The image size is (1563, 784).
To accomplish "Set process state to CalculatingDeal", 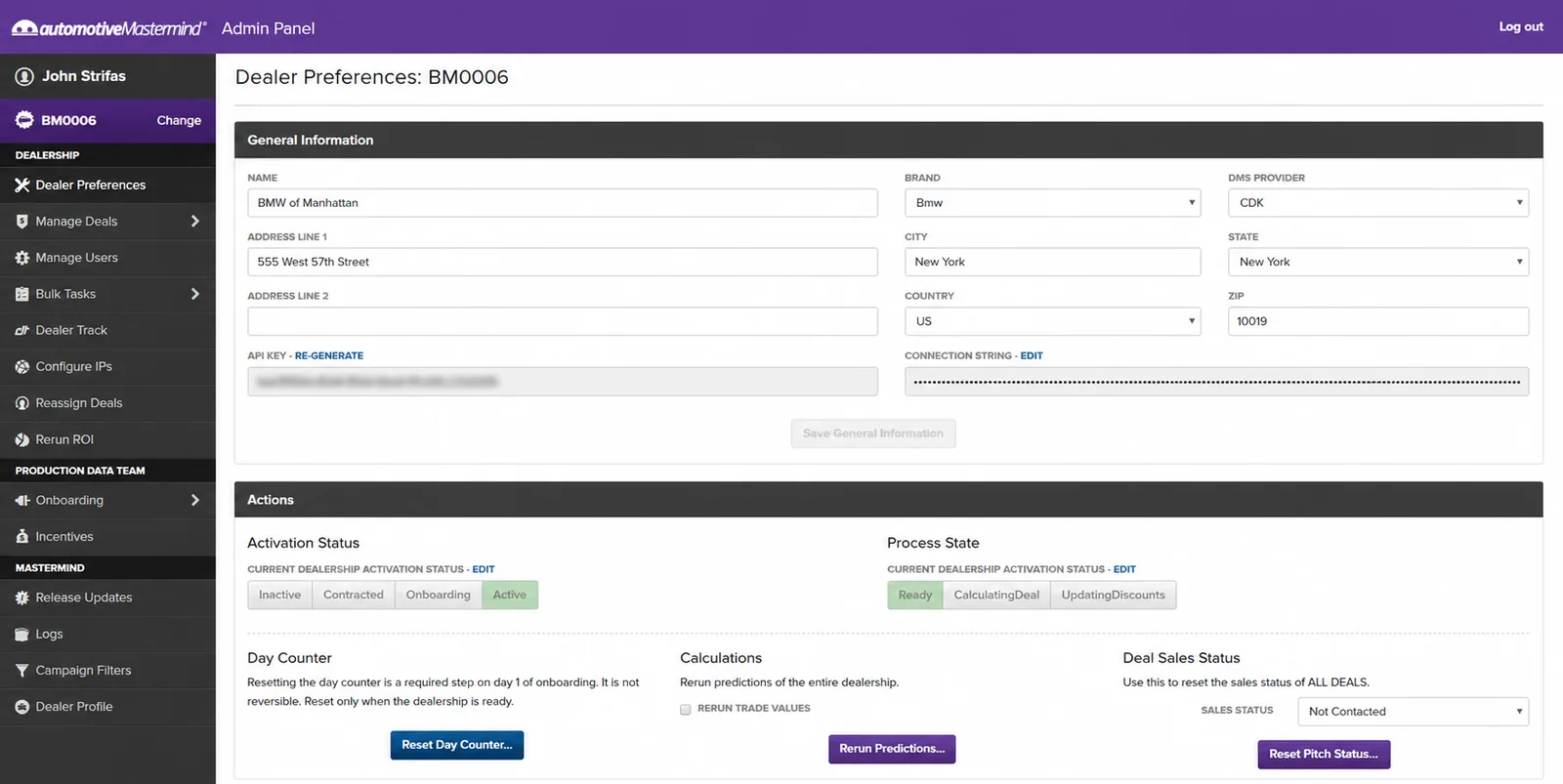I will (x=996, y=595).
